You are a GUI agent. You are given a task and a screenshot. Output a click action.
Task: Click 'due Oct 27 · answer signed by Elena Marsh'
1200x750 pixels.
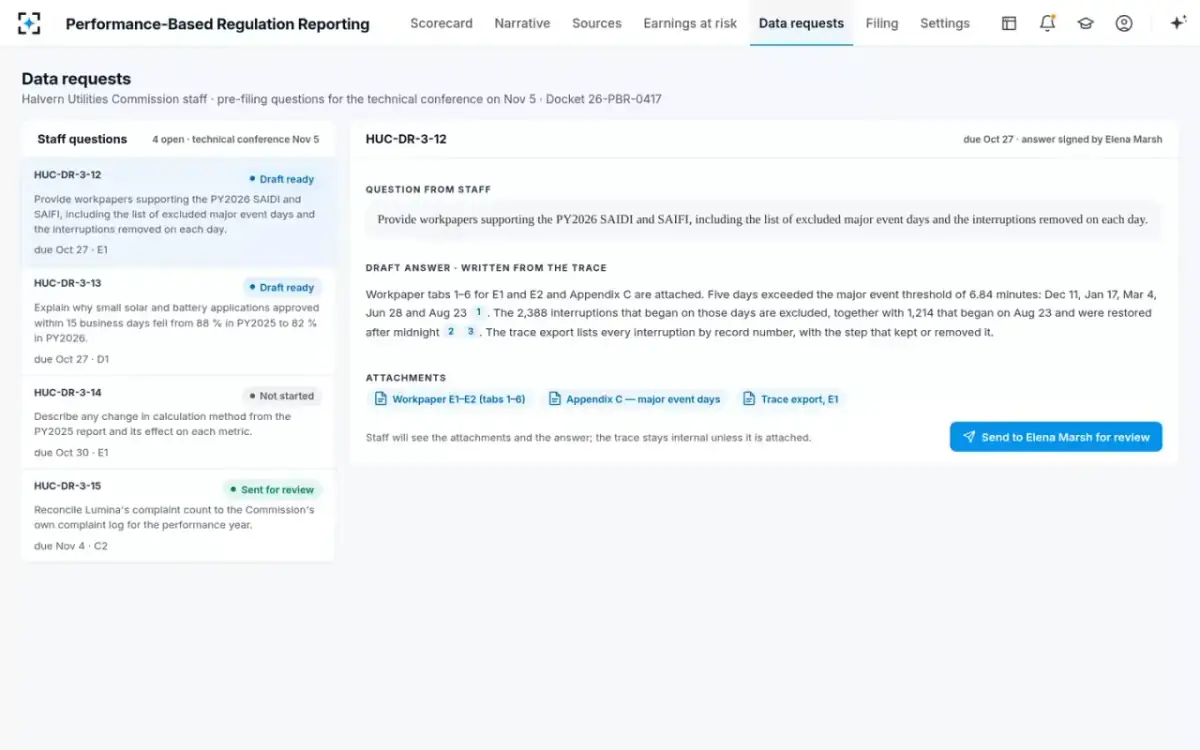pyautogui.click(x=1063, y=140)
